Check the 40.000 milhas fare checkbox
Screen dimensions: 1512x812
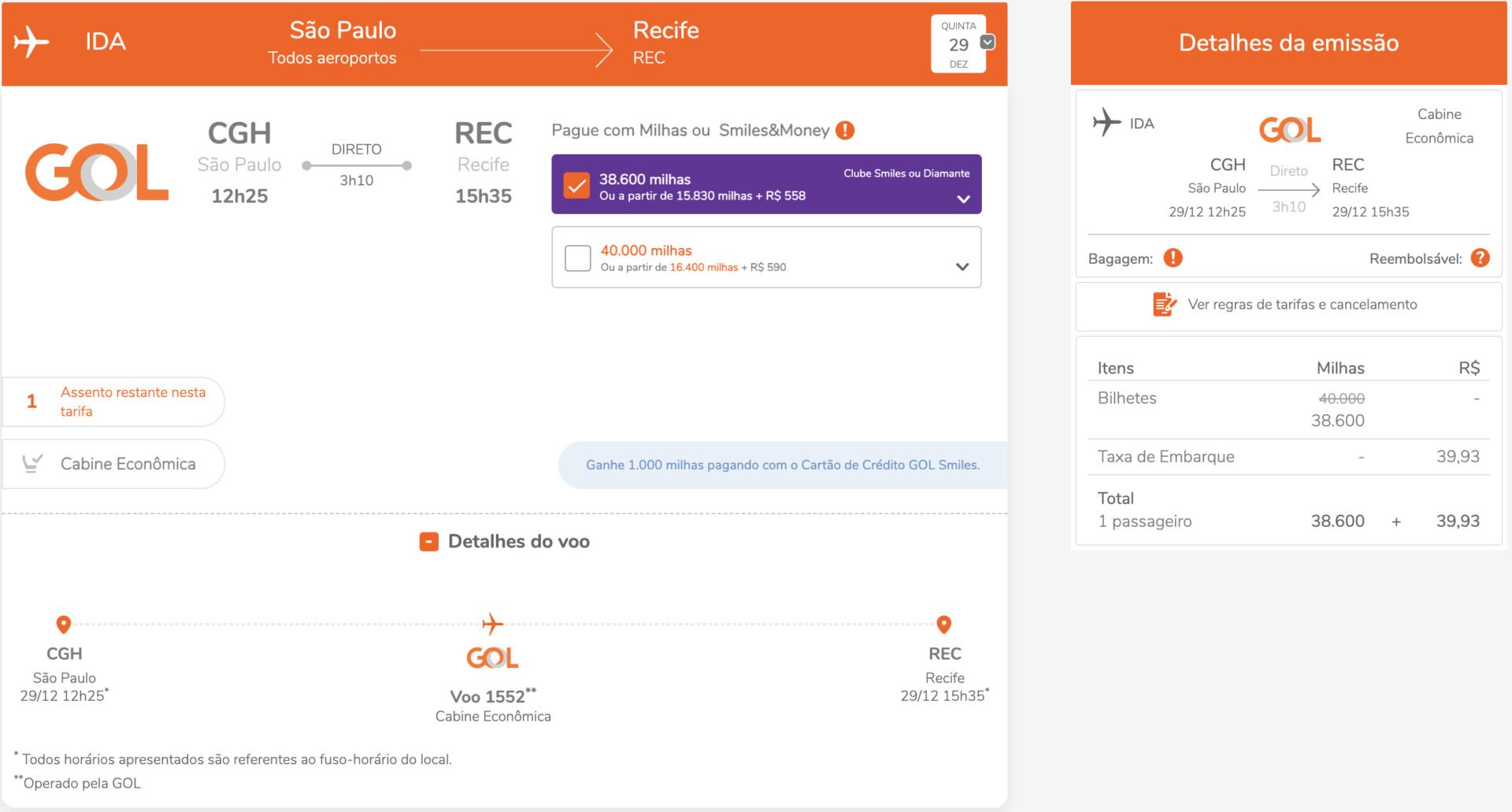pyautogui.click(x=578, y=258)
